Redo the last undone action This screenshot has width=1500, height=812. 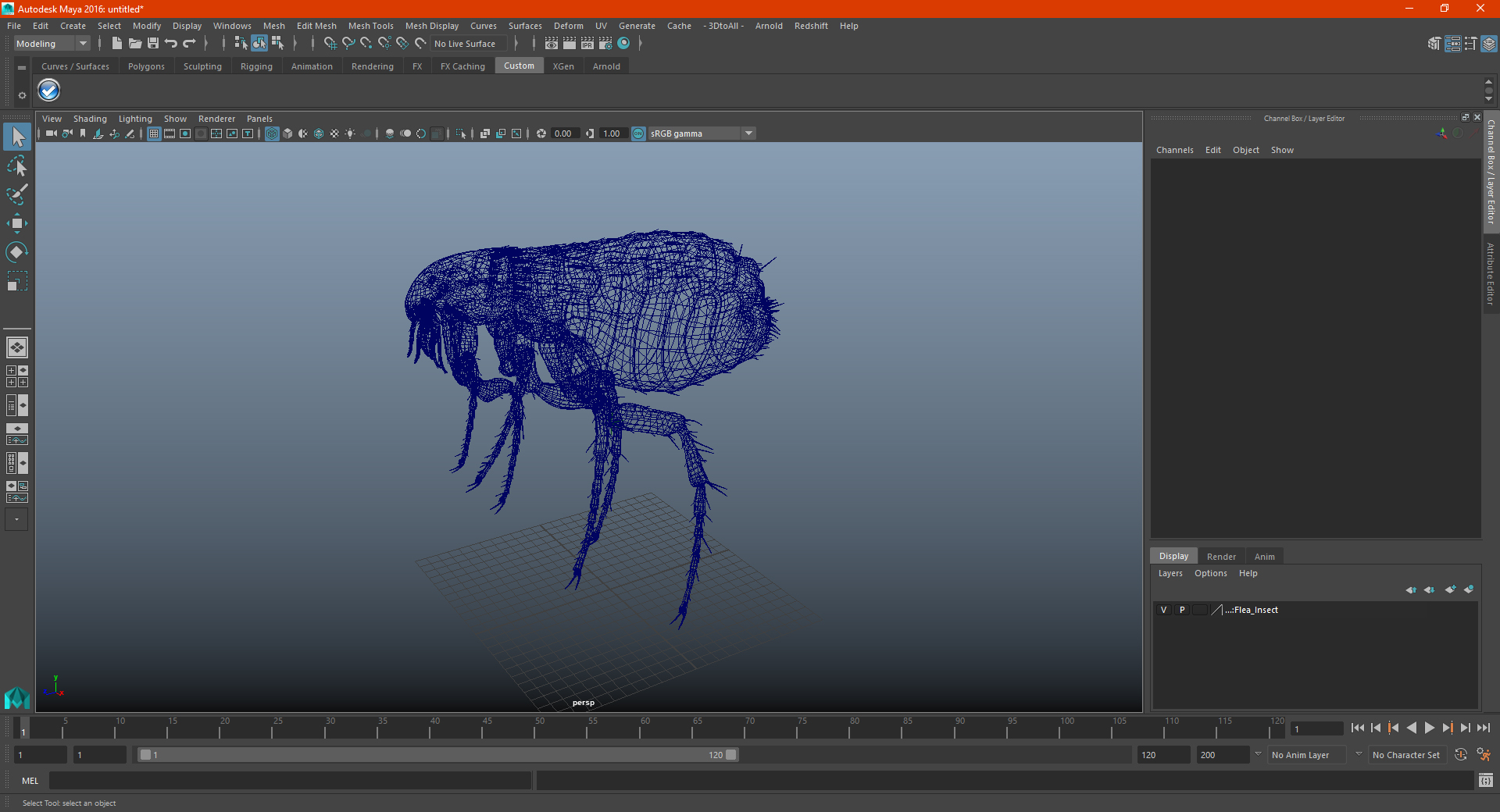[189, 44]
